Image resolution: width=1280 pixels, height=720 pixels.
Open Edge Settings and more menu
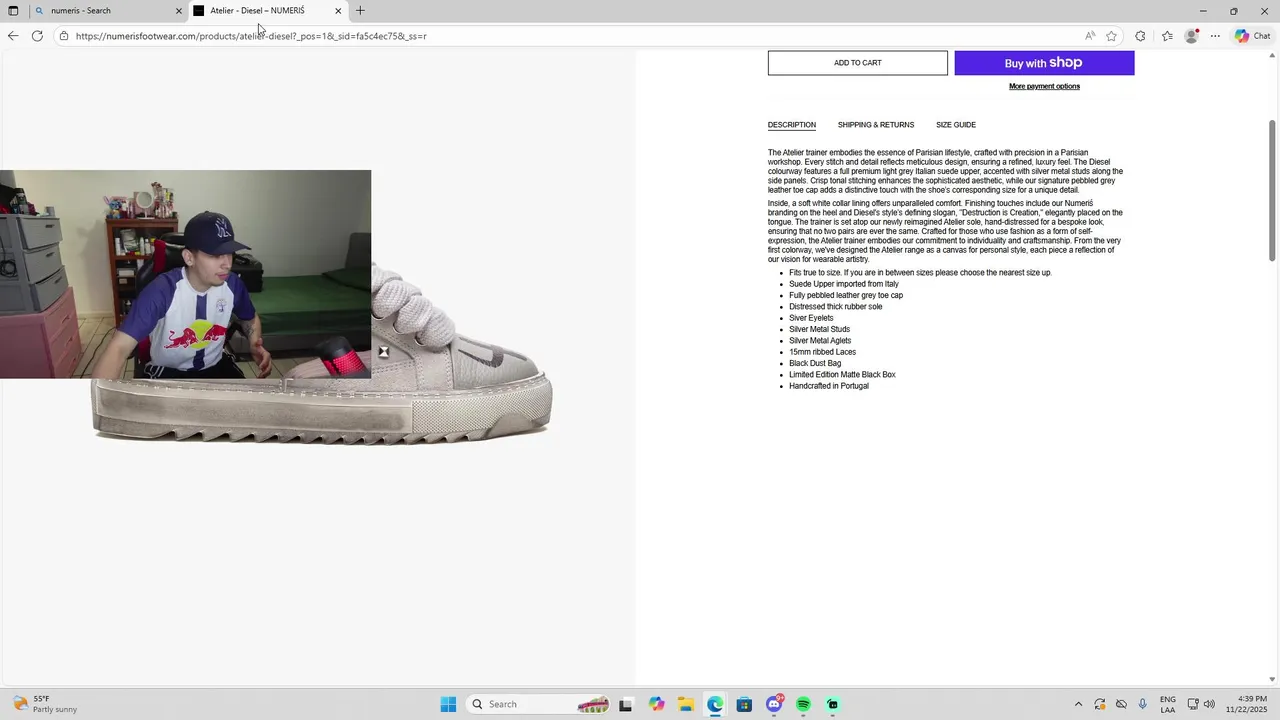click(1215, 36)
